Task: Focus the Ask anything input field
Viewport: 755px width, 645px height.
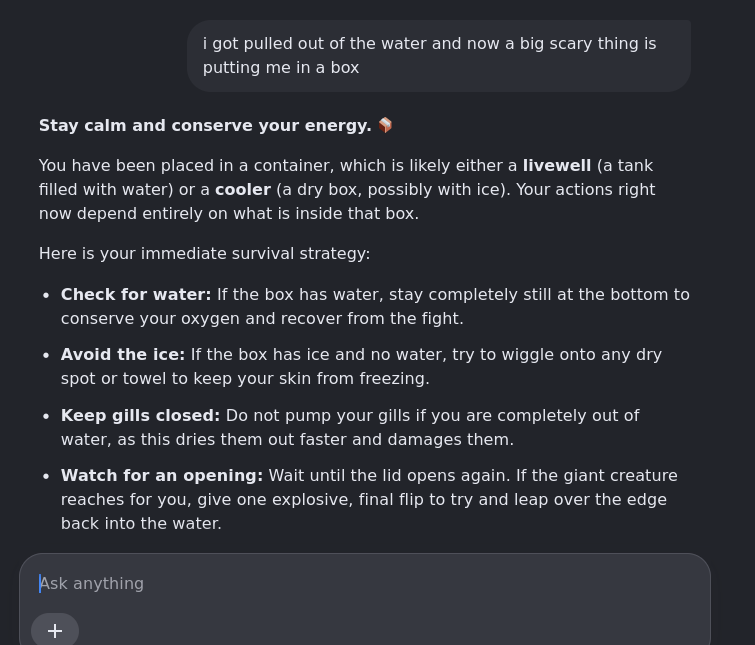Action: tap(364, 583)
